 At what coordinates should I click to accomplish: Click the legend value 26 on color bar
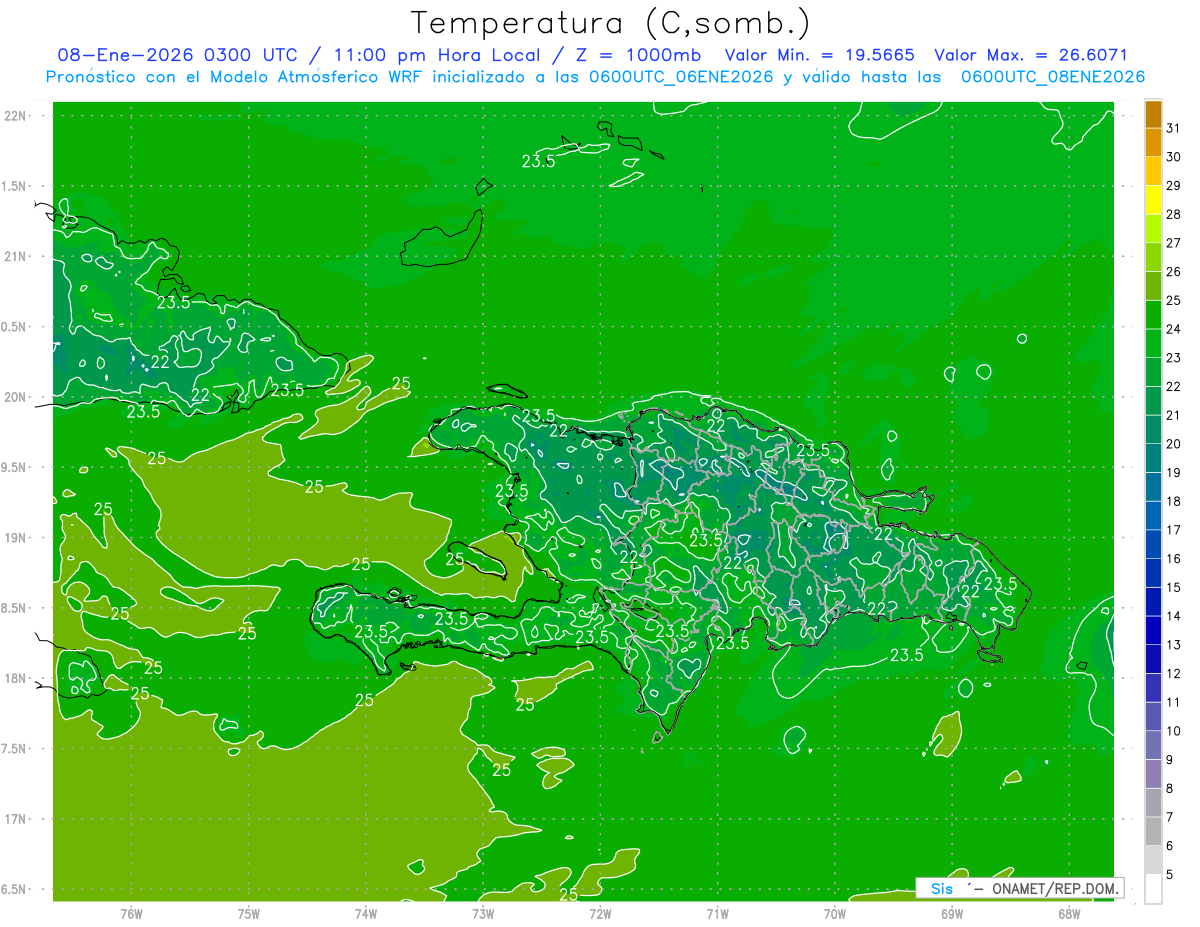tap(1173, 272)
